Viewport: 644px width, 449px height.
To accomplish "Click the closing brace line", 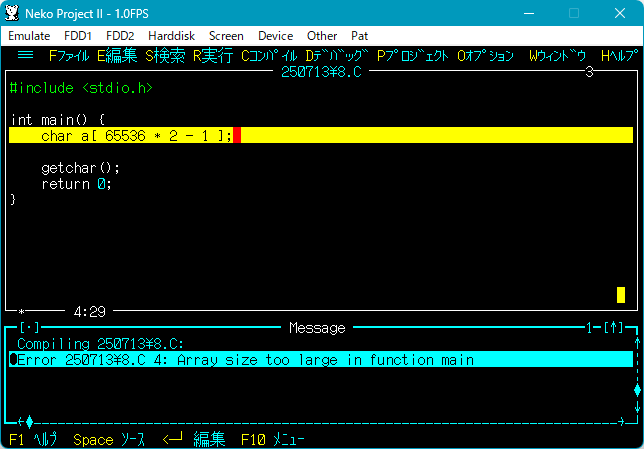I will pyautogui.click(x=13, y=200).
